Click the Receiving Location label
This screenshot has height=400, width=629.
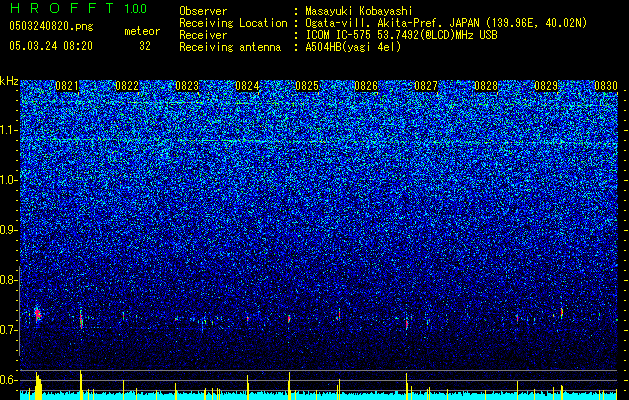[x=233, y=23]
